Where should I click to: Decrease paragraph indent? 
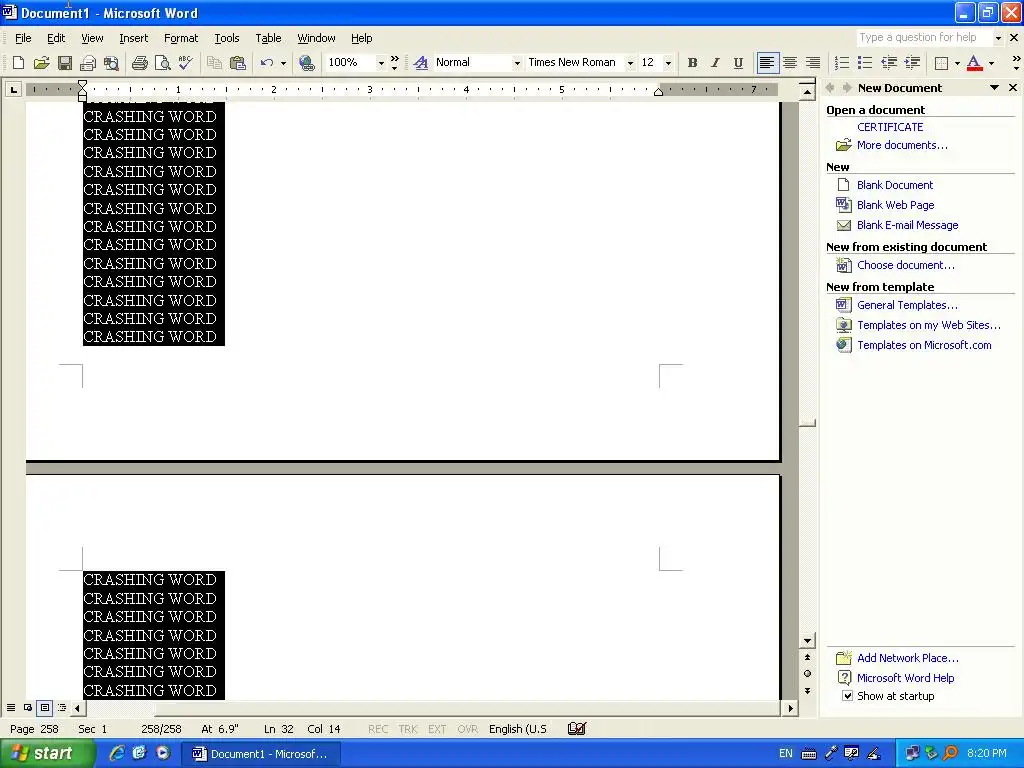889,63
